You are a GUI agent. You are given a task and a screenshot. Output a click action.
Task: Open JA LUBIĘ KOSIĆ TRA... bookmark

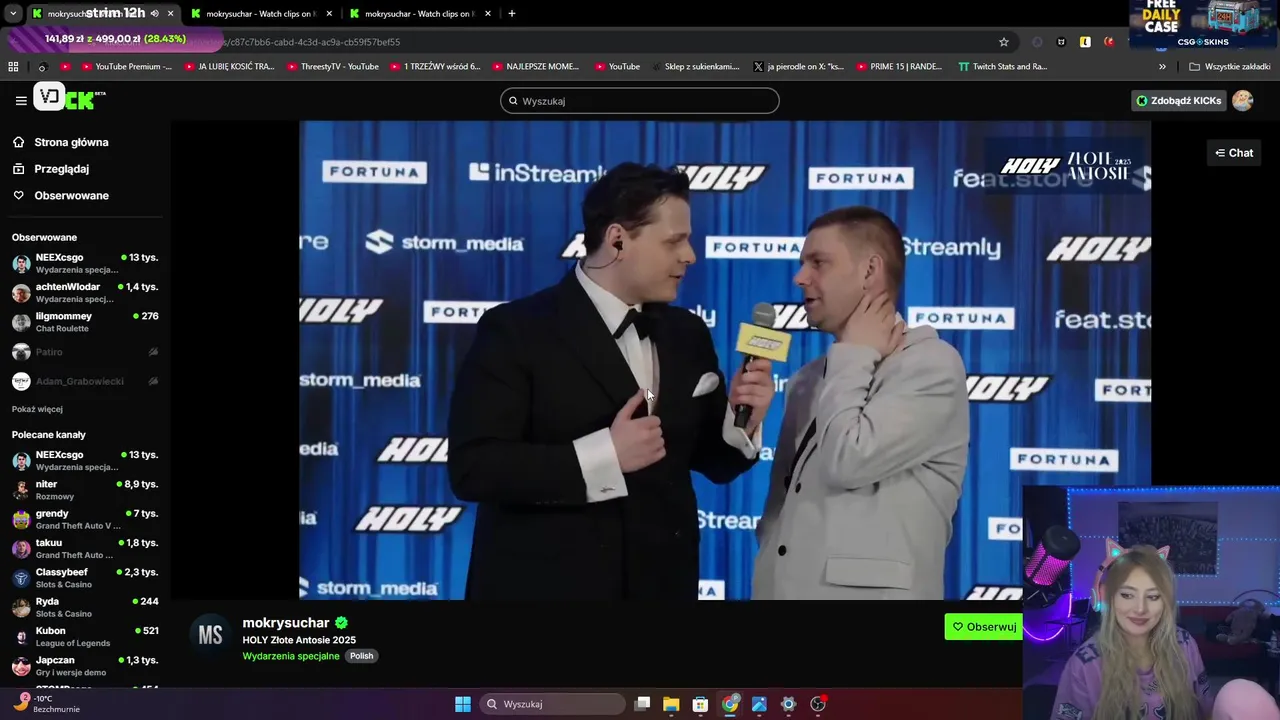coord(229,67)
